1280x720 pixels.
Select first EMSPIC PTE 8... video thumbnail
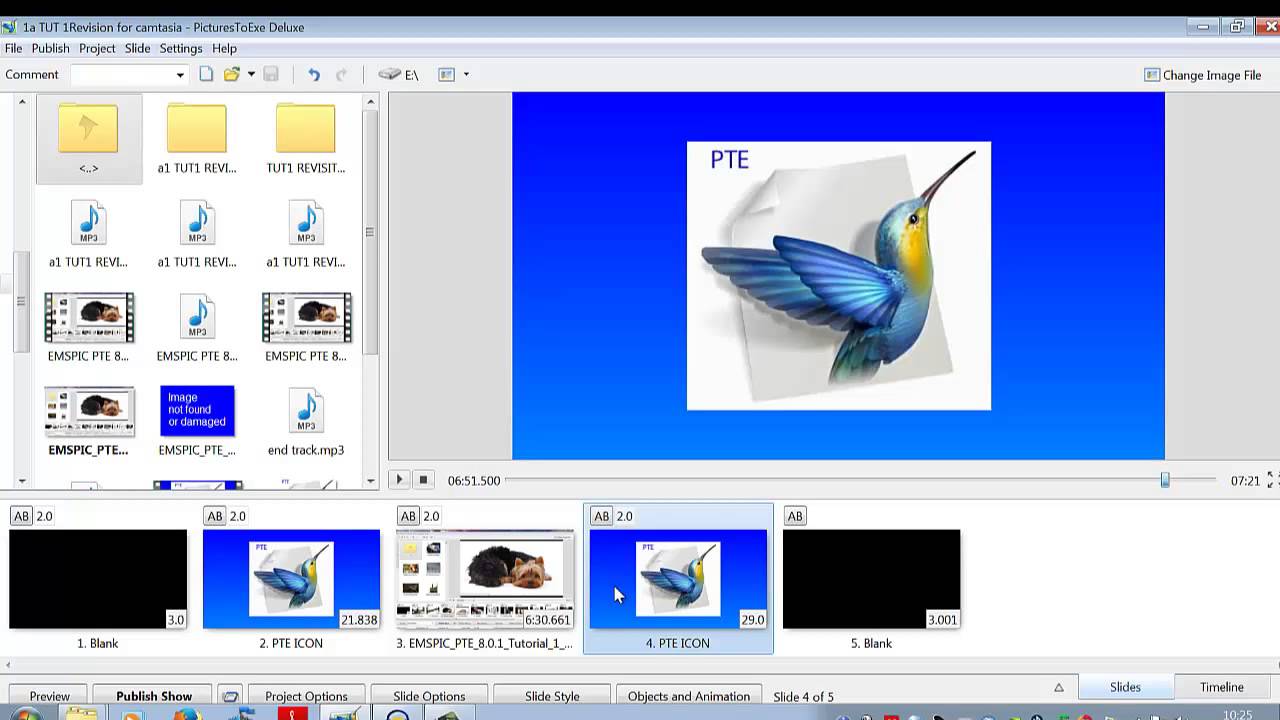click(x=88, y=327)
